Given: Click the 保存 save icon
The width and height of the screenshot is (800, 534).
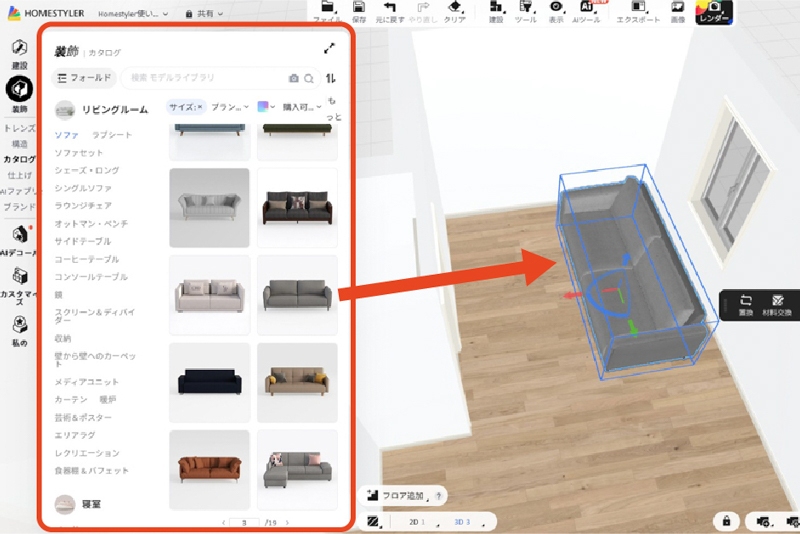Looking at the screenshot, I should coord(359,7).
